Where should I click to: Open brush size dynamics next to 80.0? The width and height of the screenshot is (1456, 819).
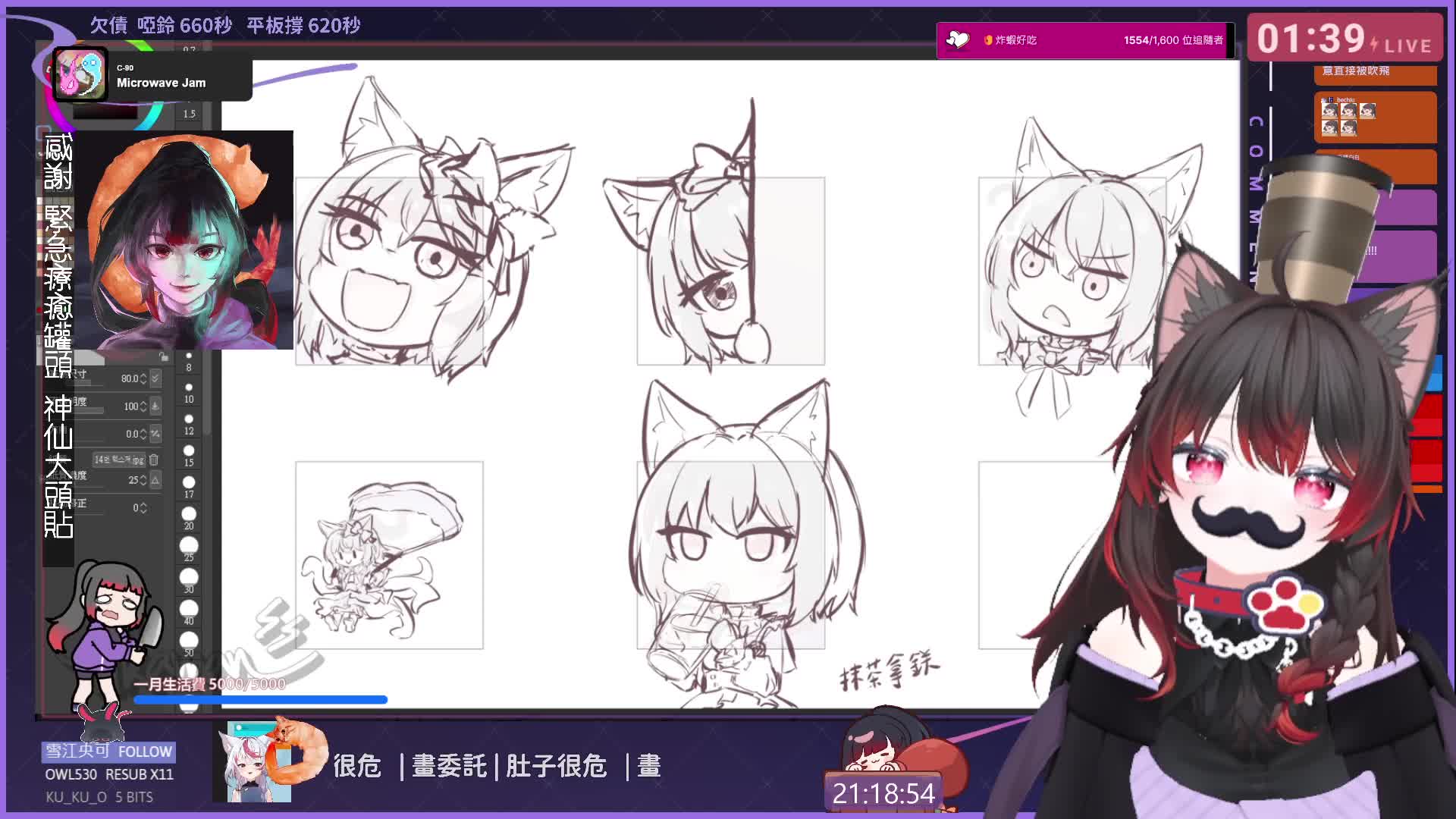tap(155, 378)
